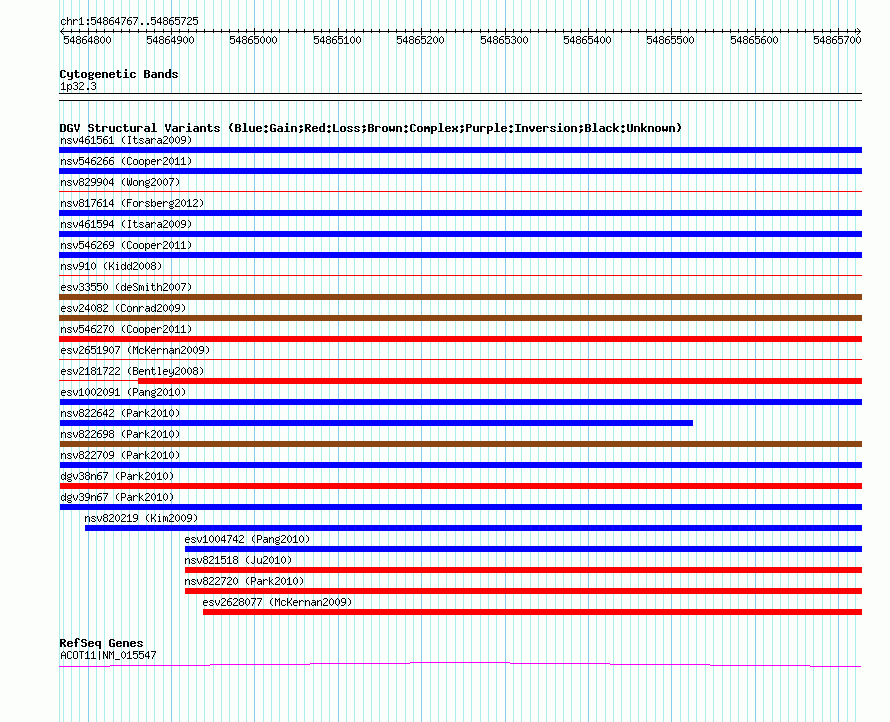Select the blue gain bar for nsv461561
This screenshot has width=890, height=722.
click(x=460, y=150)
